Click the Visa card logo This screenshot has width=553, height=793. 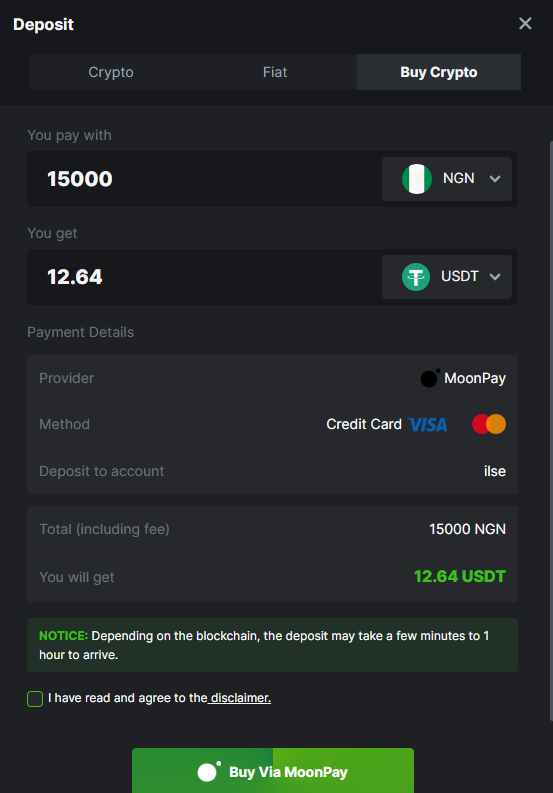pos(428,424)
